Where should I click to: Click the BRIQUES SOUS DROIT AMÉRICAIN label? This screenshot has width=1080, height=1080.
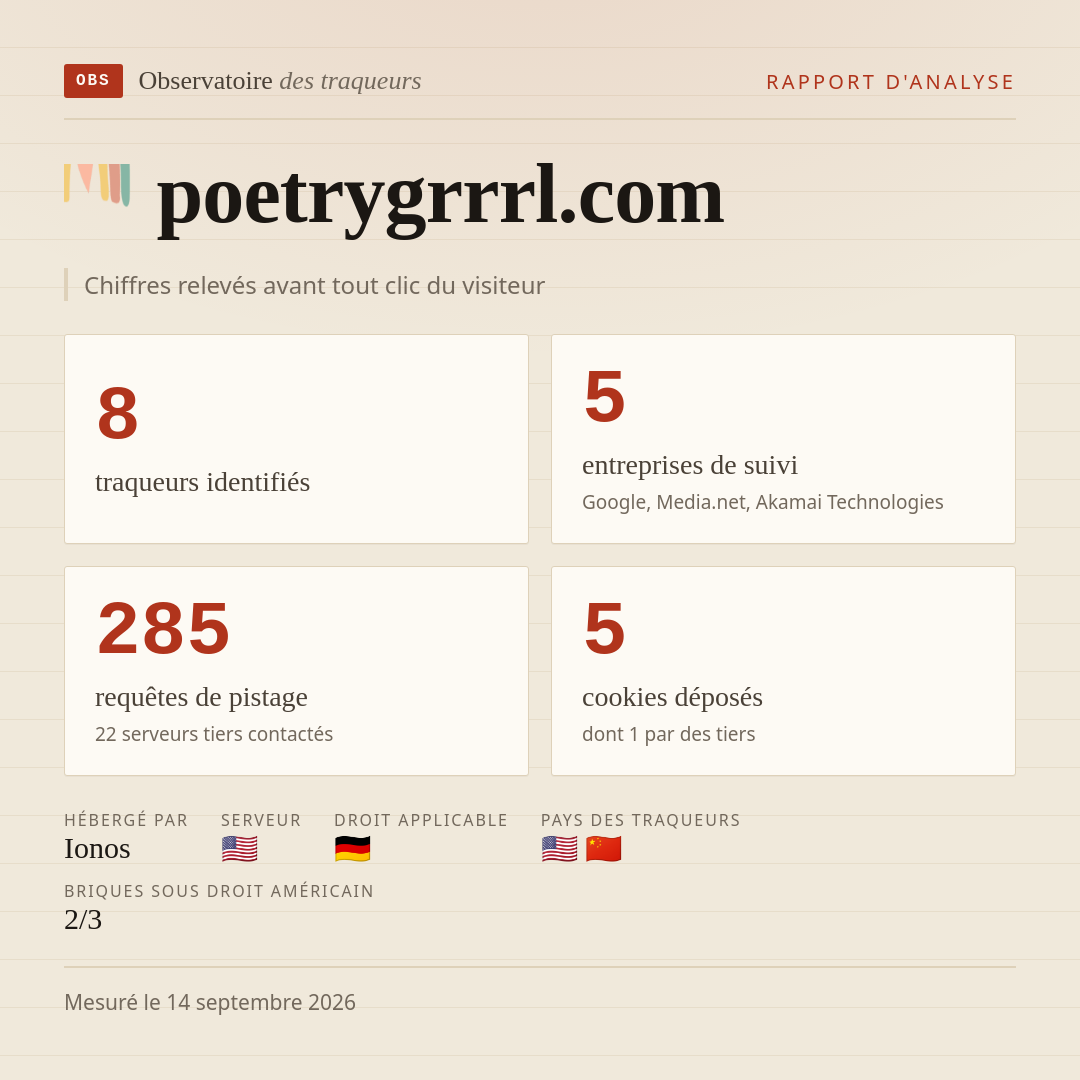click(219, 891)
